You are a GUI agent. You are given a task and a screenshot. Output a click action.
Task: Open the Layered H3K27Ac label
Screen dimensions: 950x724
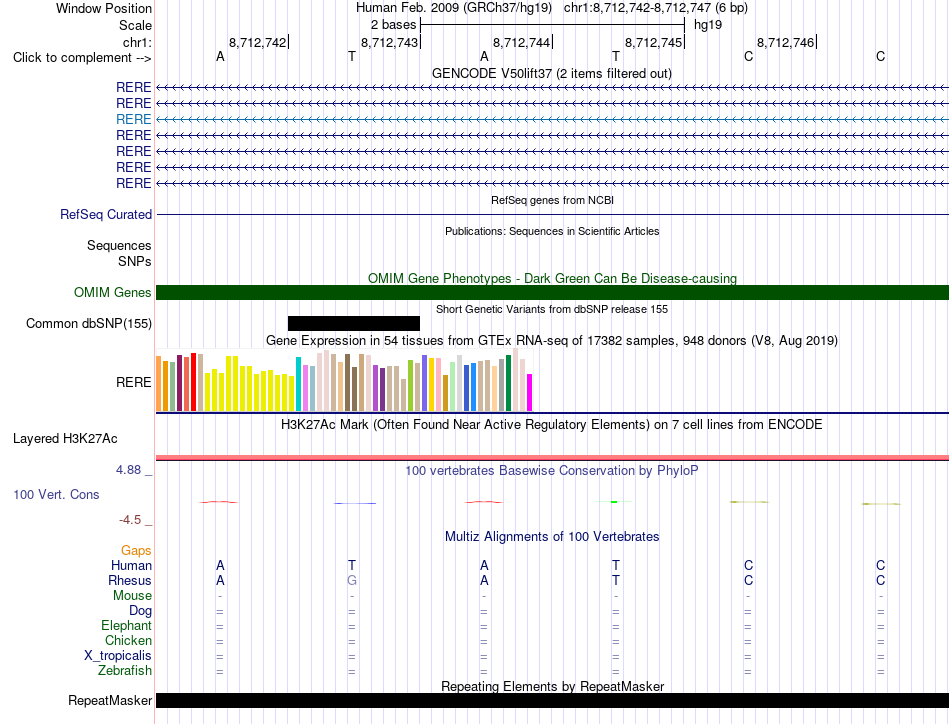65,439
